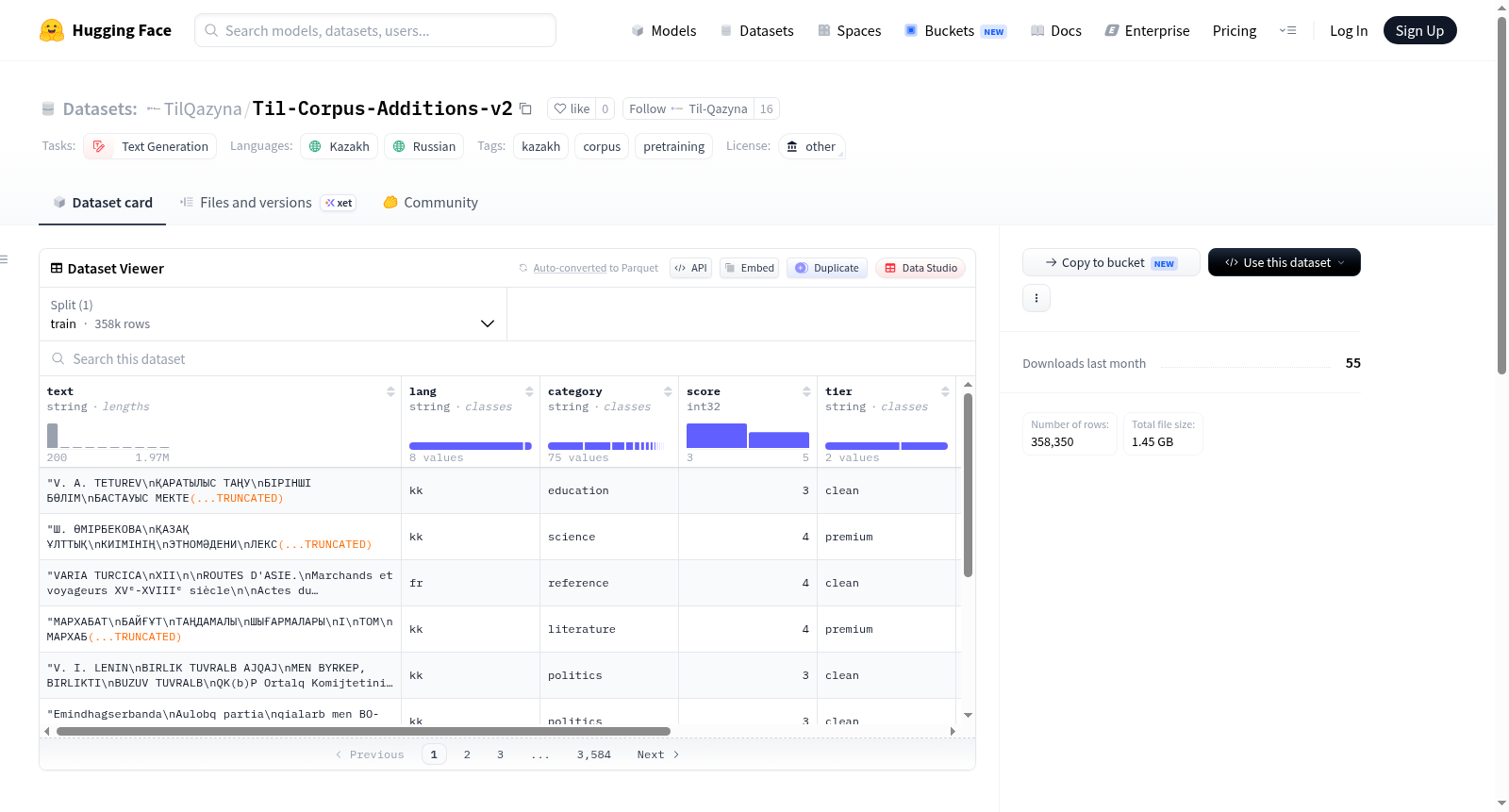Click Next page in pagination
This screenshot has width=1509, height=812.
[x=658, y=754]
